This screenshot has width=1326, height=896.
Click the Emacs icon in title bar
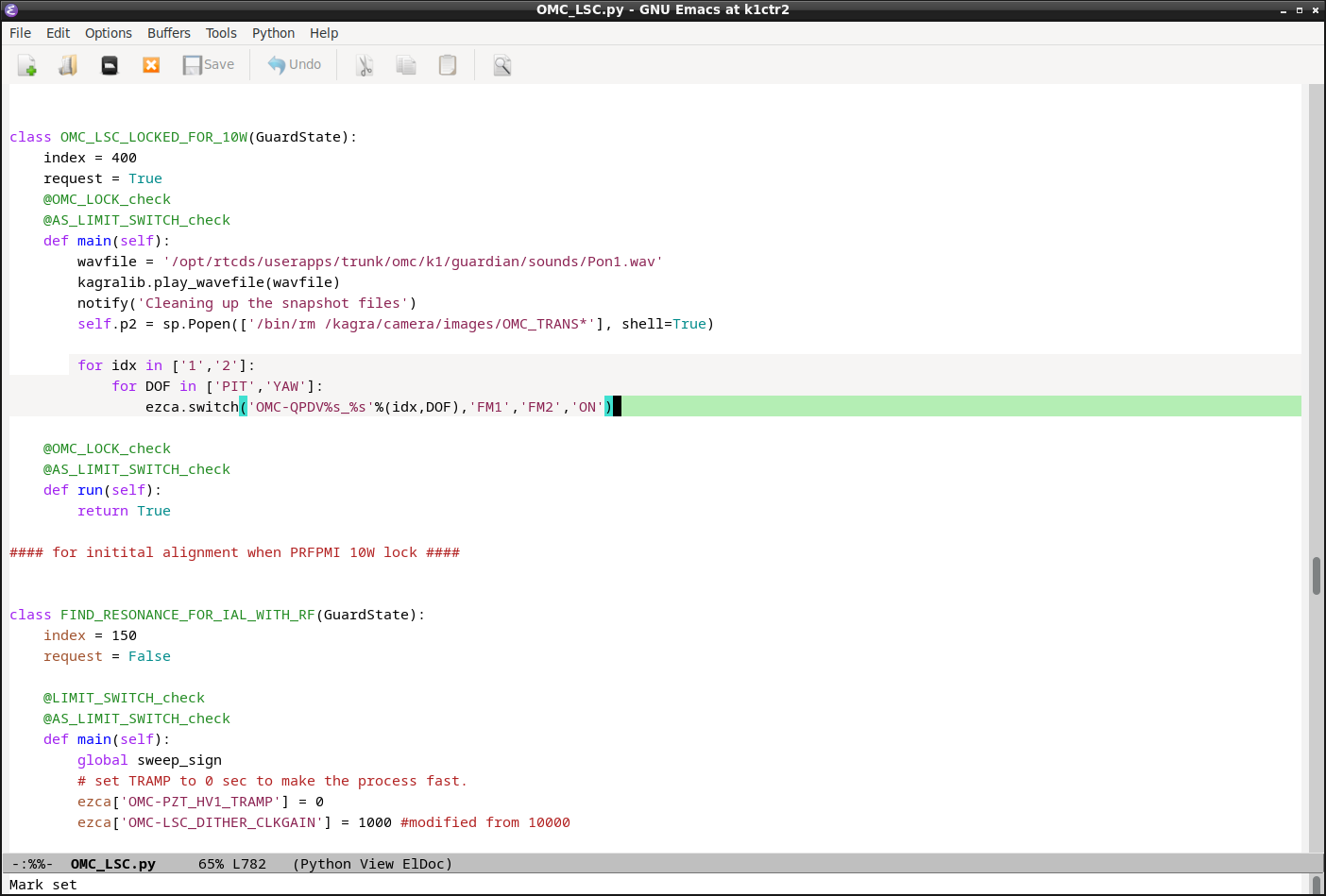tap(11, 9)
